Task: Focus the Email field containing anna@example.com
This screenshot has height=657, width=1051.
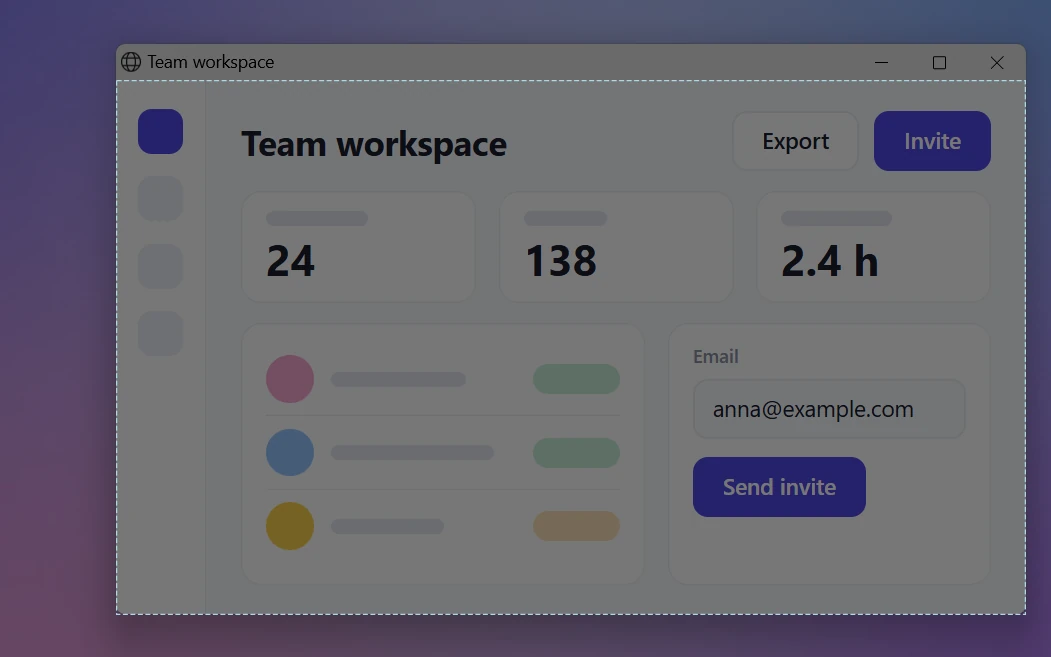Action: click(x=829, y=409)
